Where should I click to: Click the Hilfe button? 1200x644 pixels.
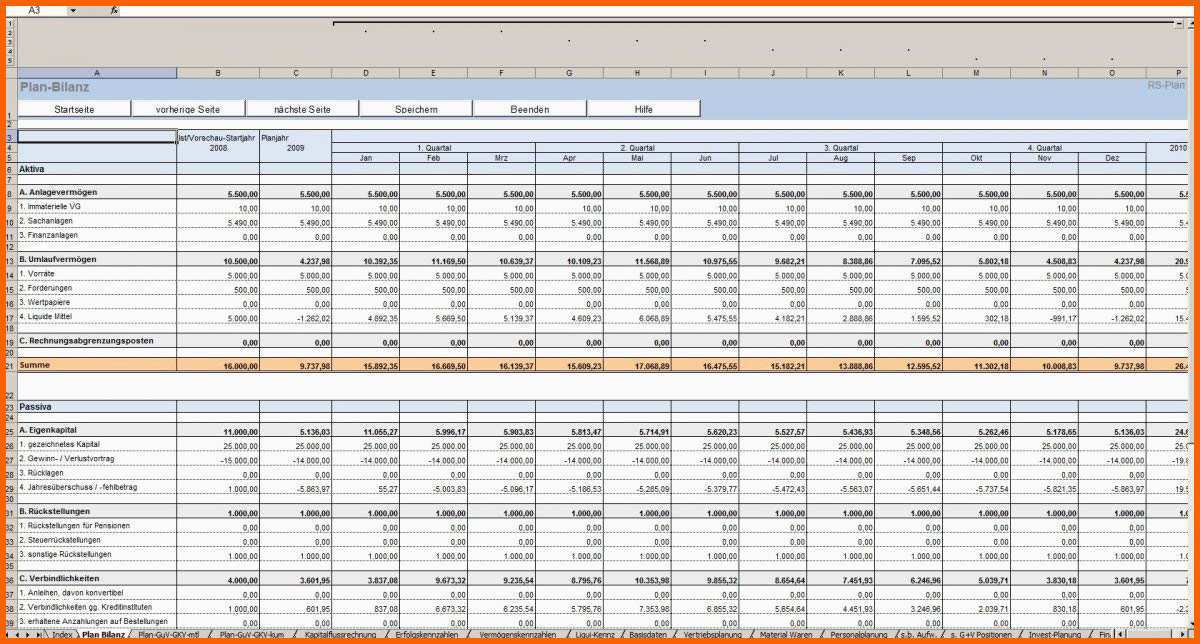[x=643, y=109]
